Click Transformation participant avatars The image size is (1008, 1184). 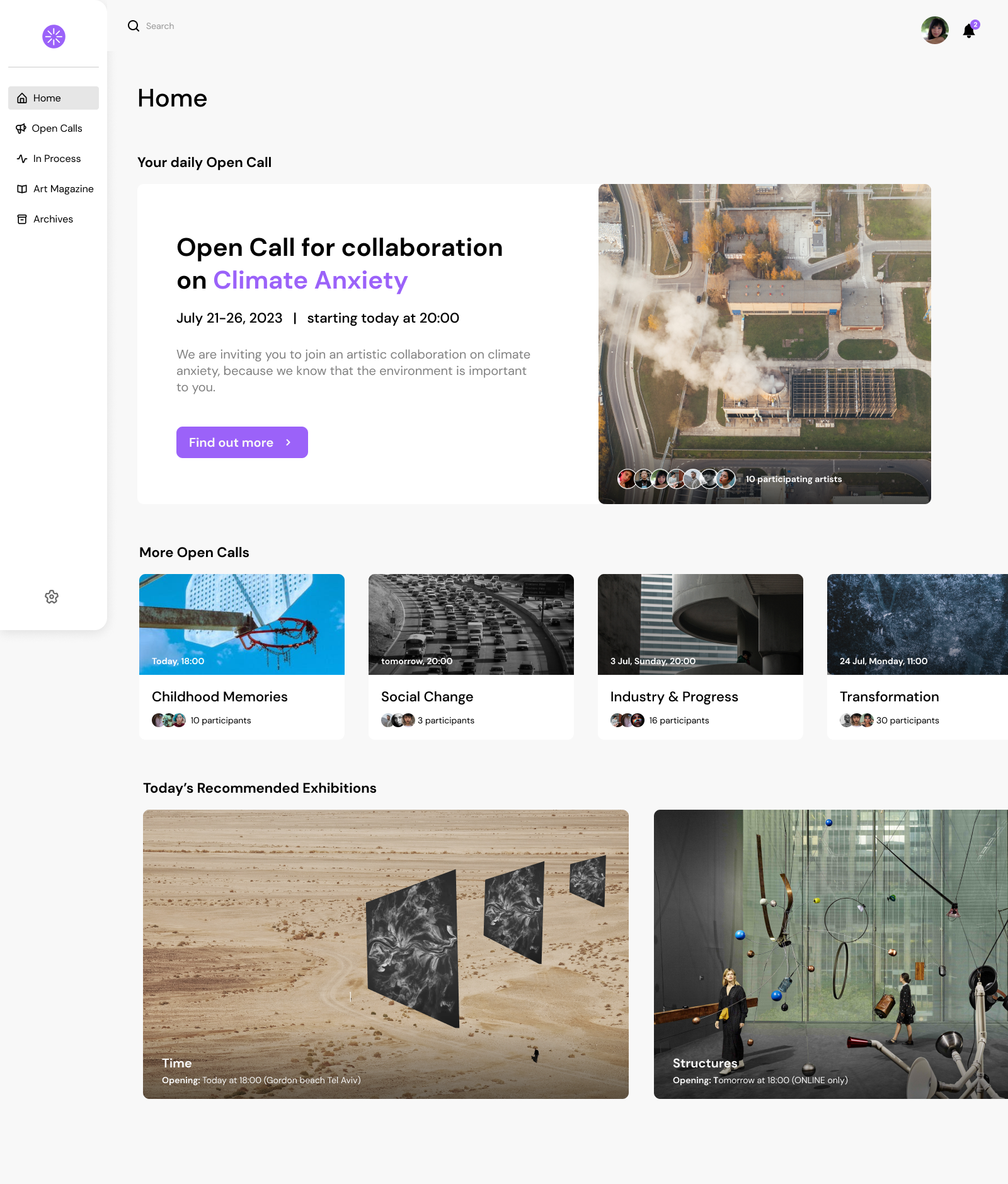[x=857, y=720]
